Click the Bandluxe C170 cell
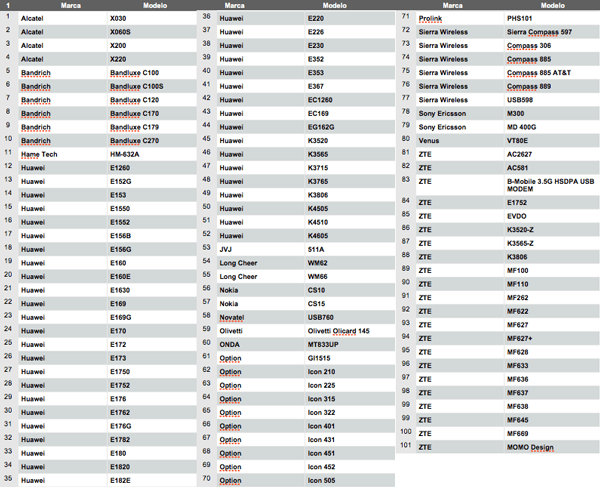 (x=152, y=114)
